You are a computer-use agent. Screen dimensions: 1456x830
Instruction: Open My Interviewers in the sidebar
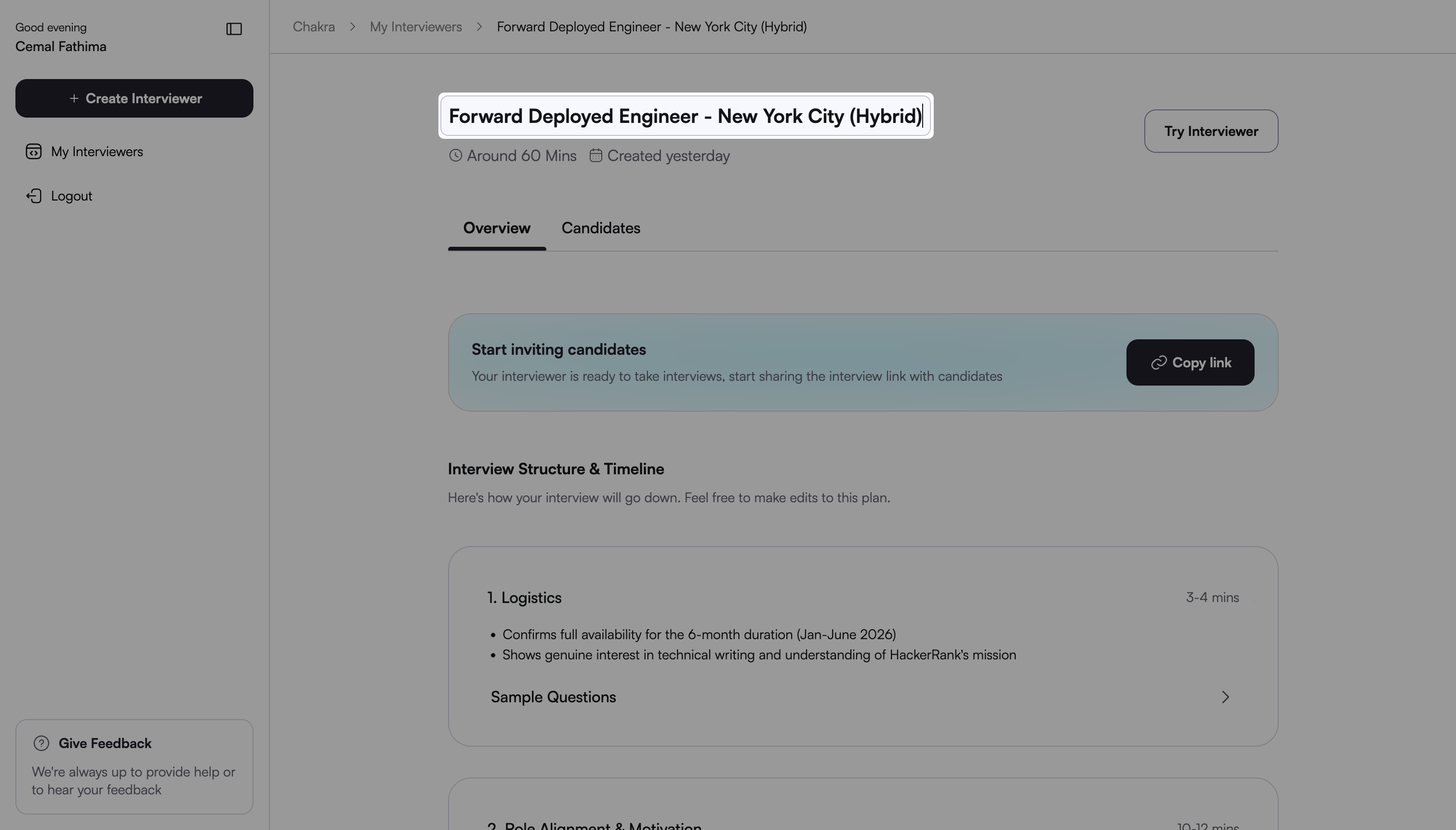[97, 152]
